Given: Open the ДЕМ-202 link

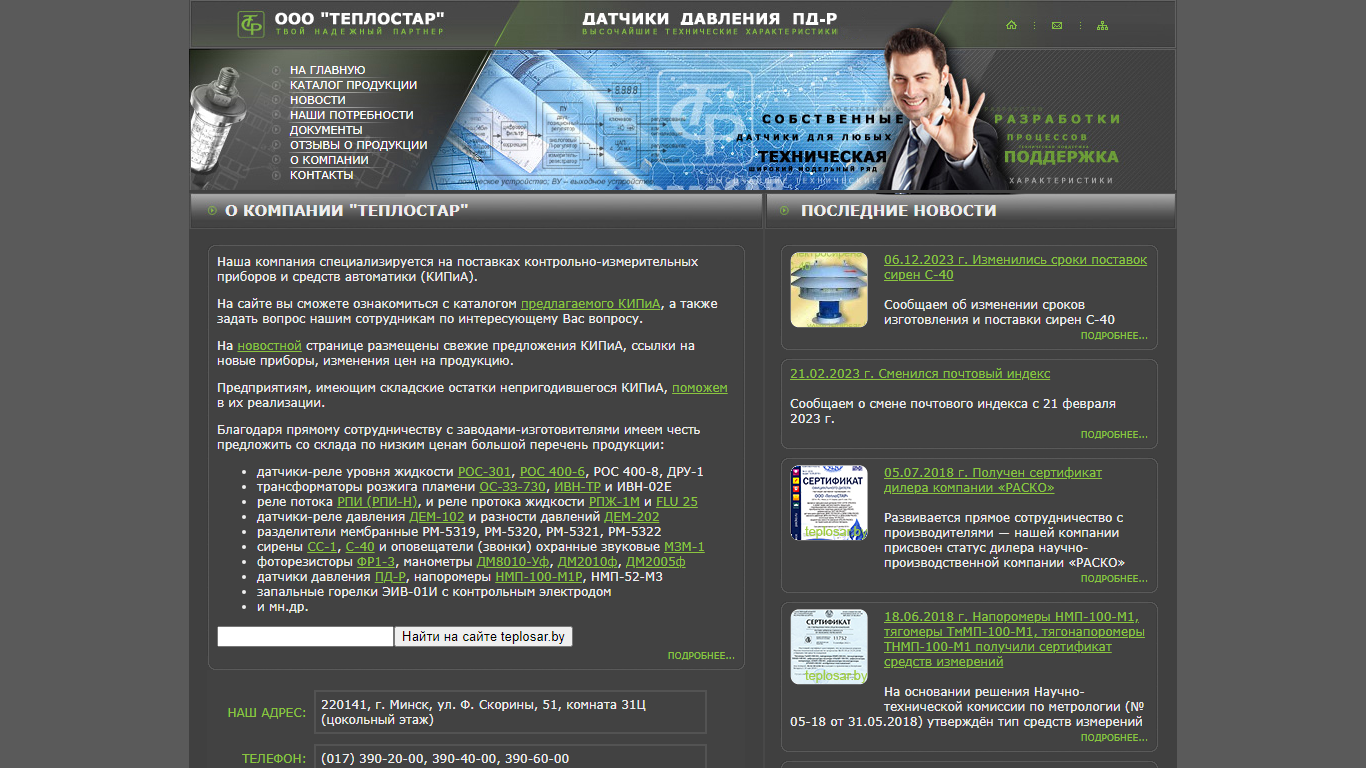Looking at the screenshot, I should (x=632, y=517).
